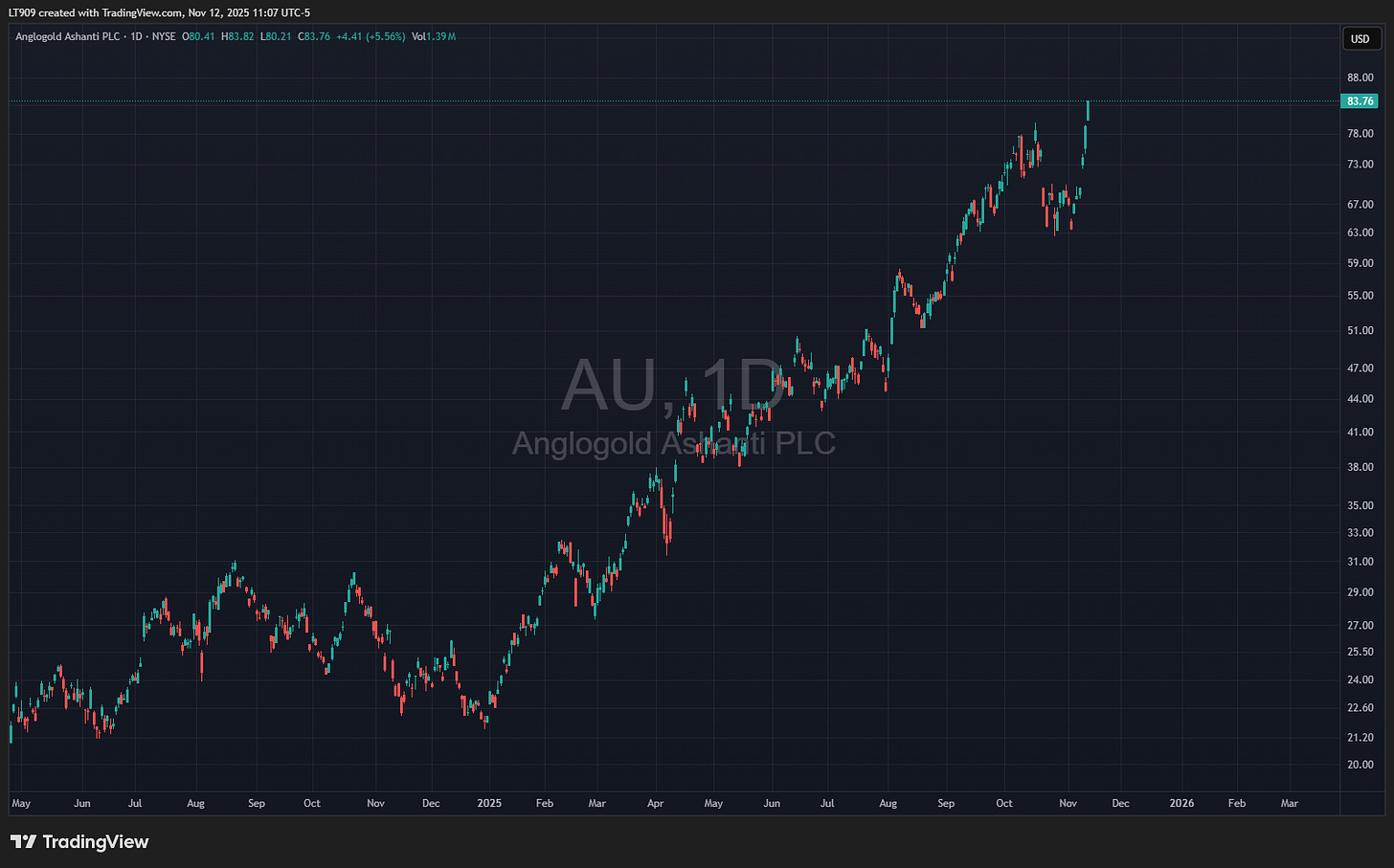Screen dimensions: 1394x868
Task: Click the 24.00 price axis label
Action: coord(1360,680)
